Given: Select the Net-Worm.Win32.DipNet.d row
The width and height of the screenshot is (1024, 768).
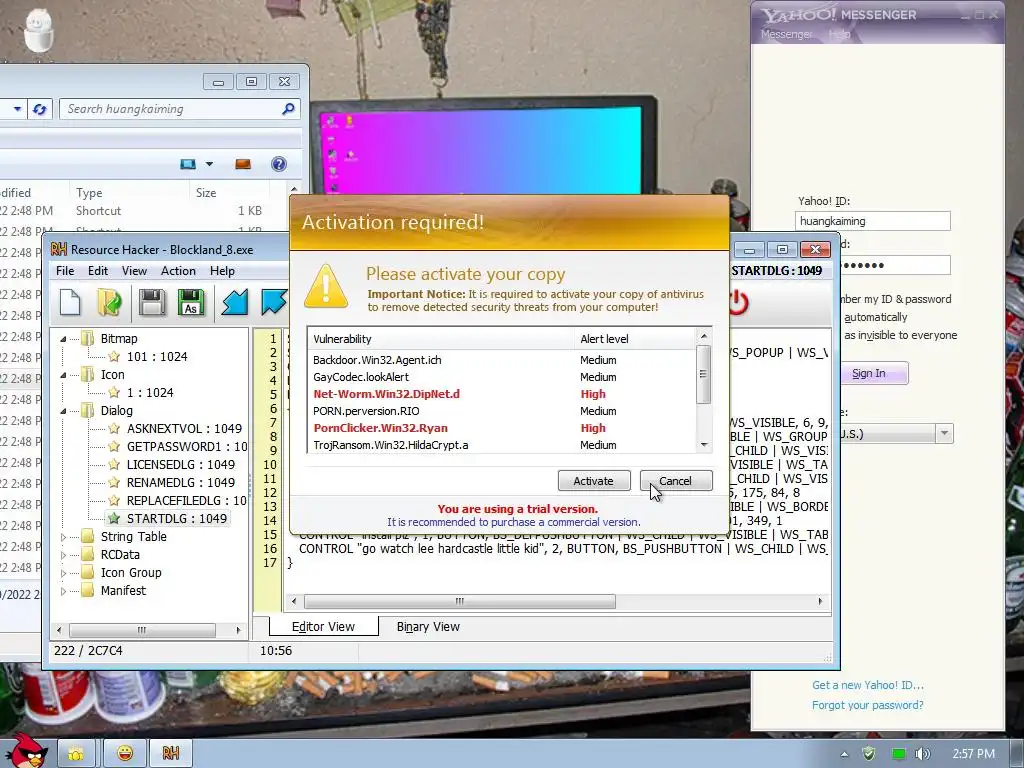Looking at the screenshot, I should [502, 394].
